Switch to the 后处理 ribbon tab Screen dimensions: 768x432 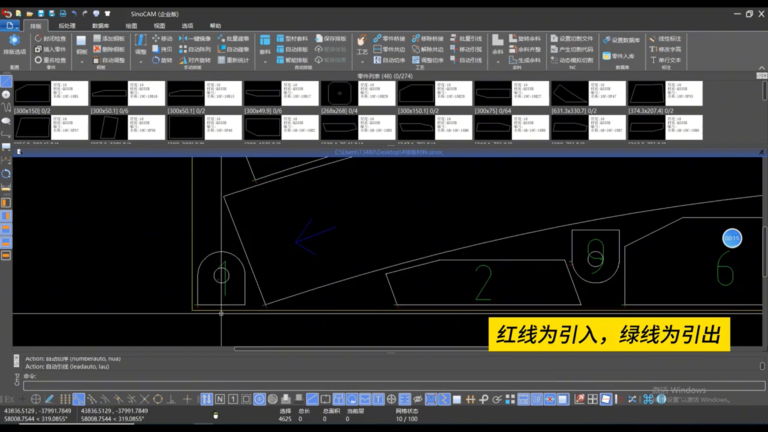pos(67,25)
